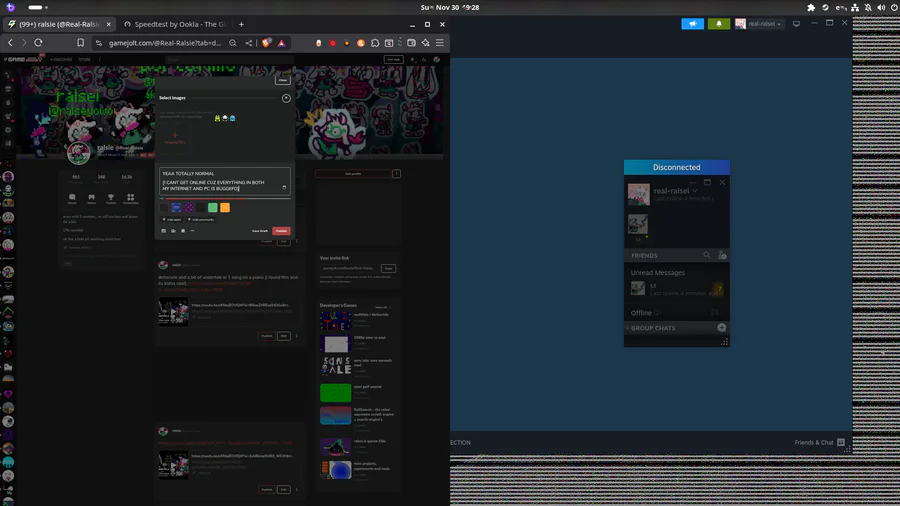Switch to the Speedtest by Ookla tab
900x506 pixels.
click(x=175, y=24)
